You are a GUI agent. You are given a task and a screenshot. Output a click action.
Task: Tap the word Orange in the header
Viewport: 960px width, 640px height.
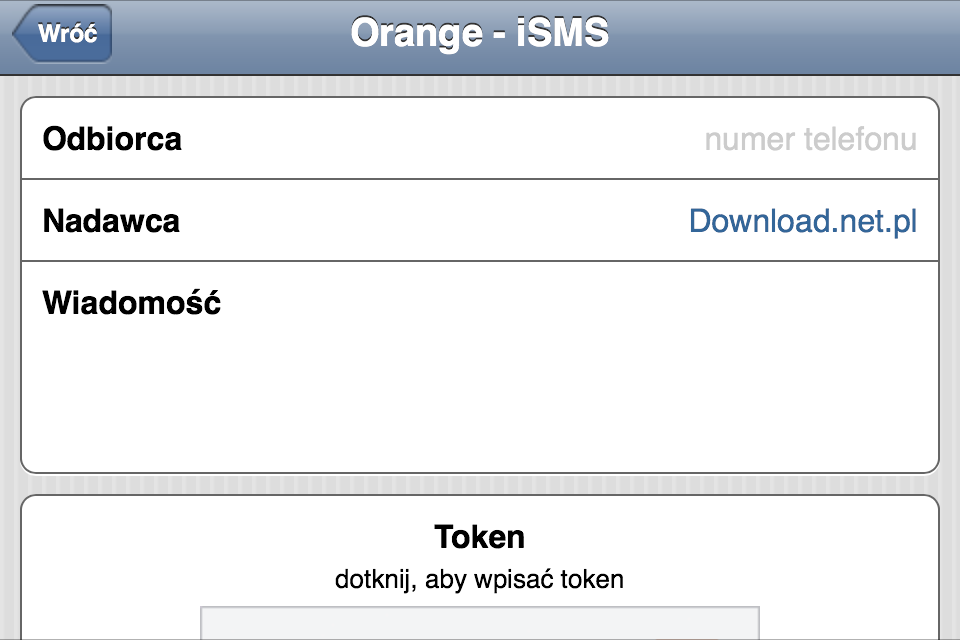pos(416,33)
